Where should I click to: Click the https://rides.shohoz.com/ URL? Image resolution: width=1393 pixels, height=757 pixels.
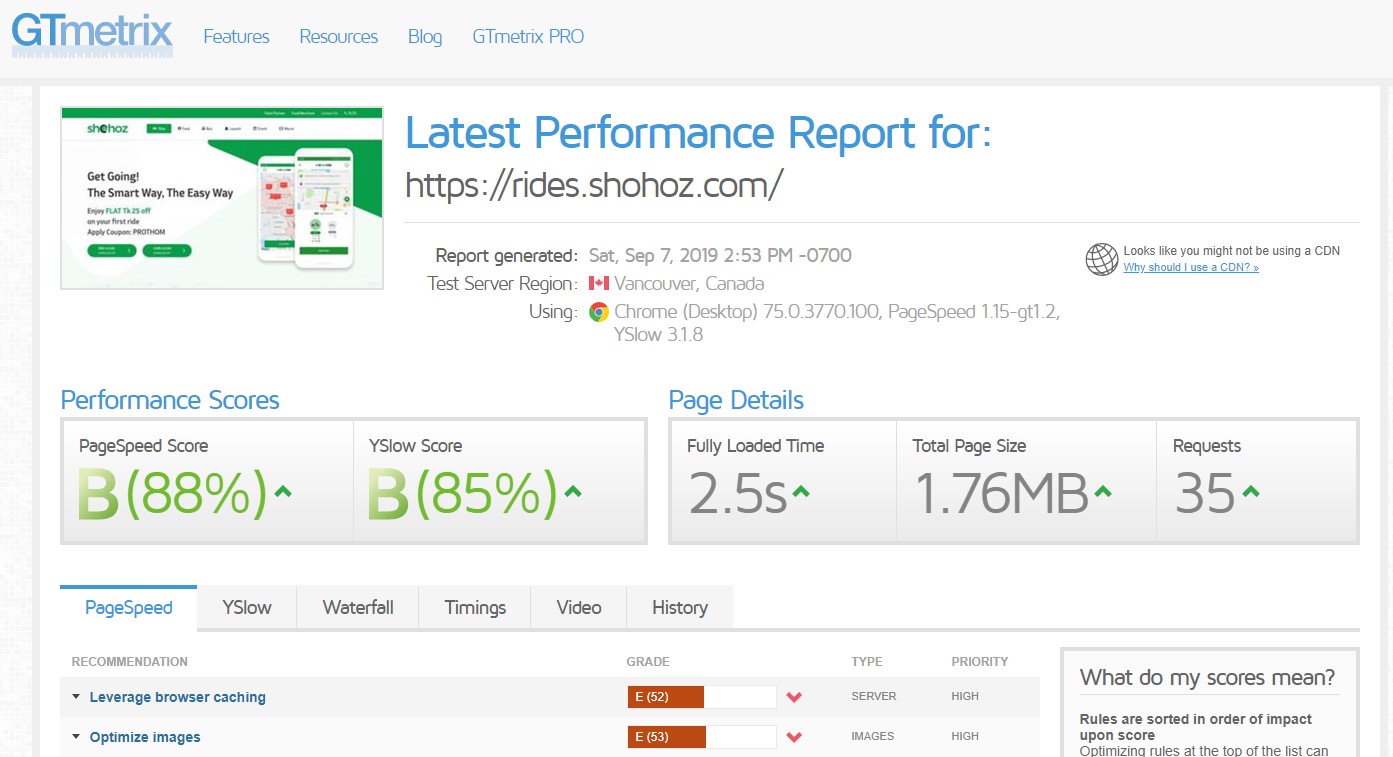pos(594,185)
